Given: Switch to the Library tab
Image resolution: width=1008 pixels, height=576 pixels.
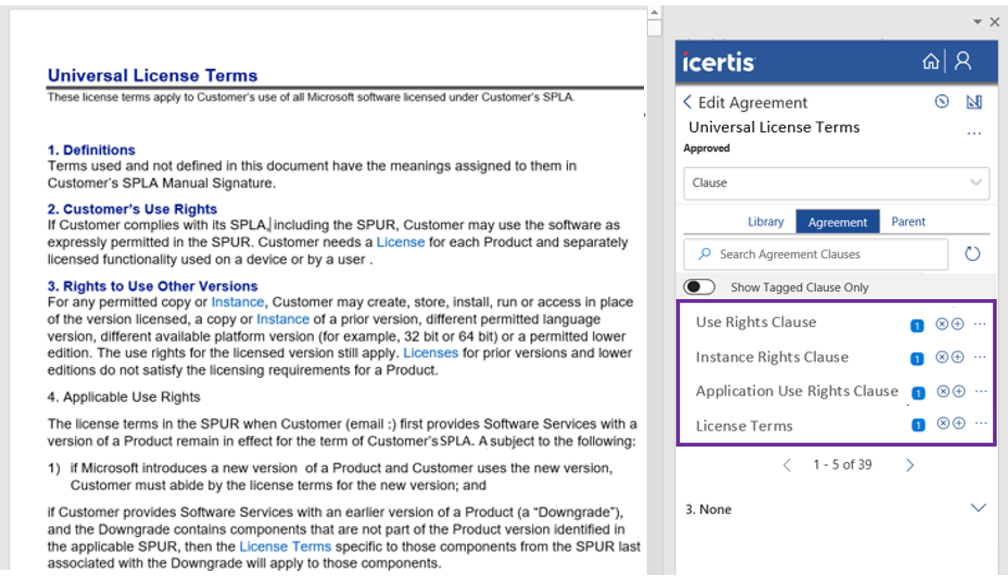Looking at the screenshot, I should pyautogui.click(x=765, y=222).
